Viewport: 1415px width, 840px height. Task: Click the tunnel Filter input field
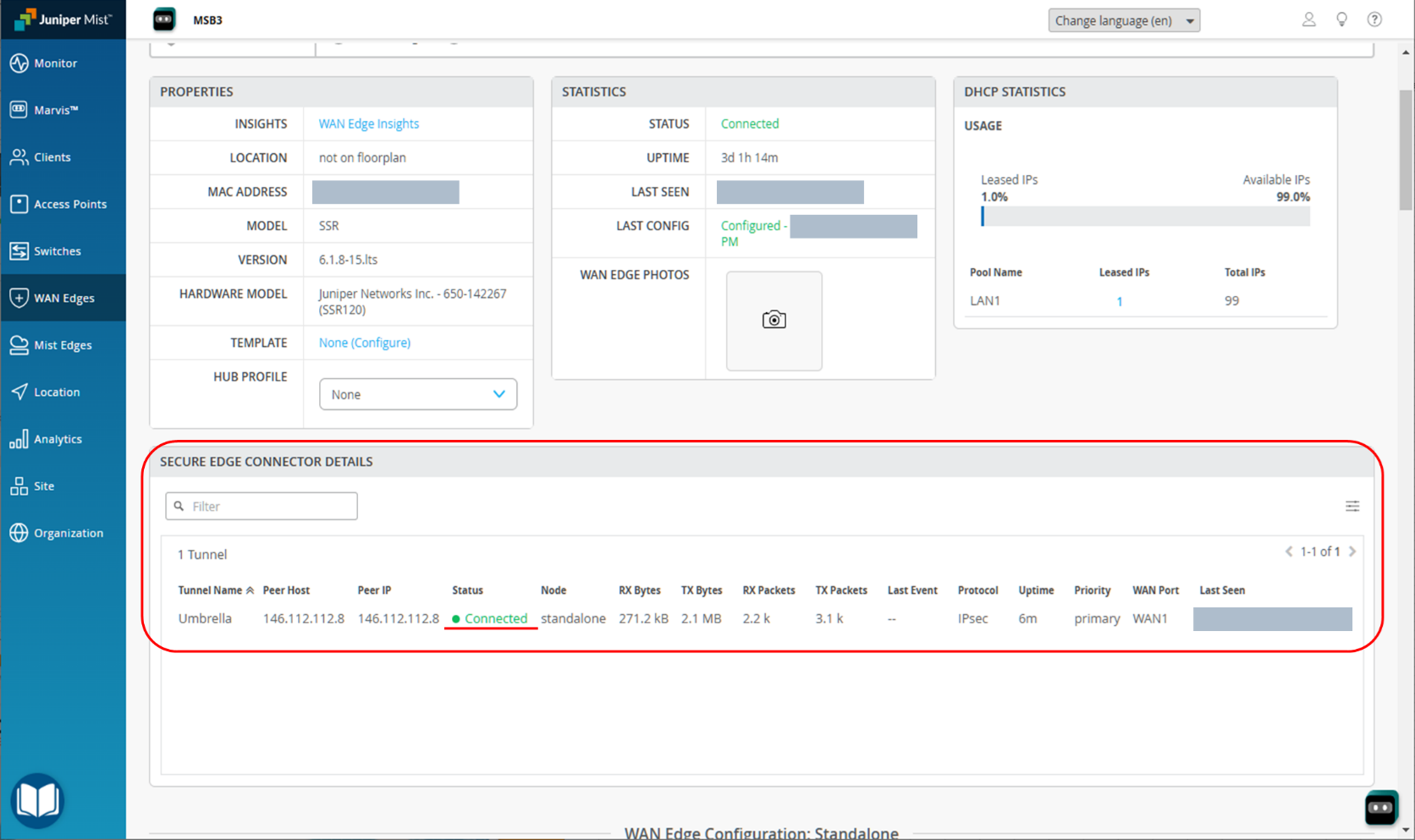point(262,506)
